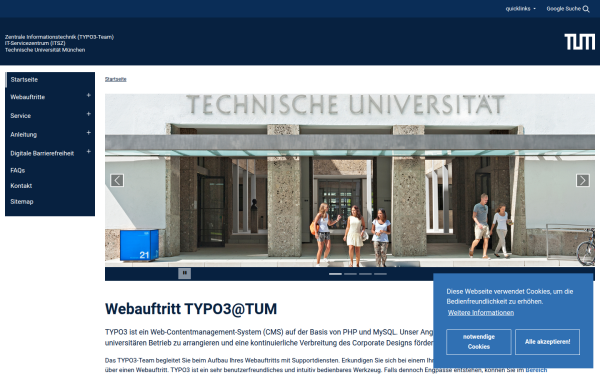Click the Google Suche text in the top bar
The image size is (600, 375).
point(563,8)
